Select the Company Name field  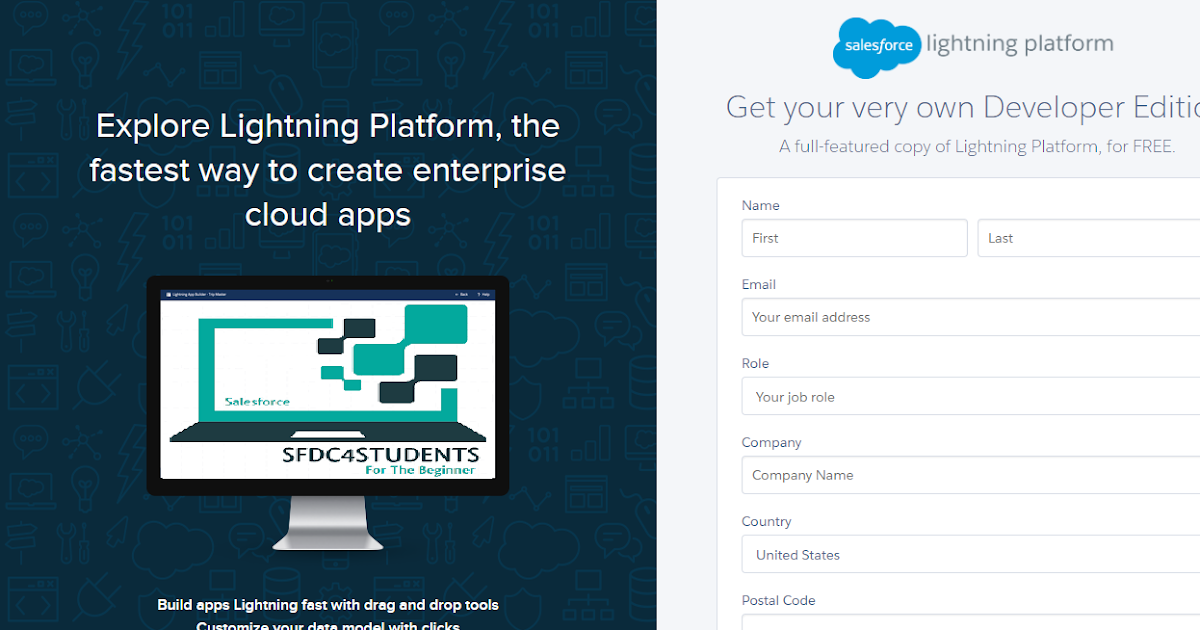[970, 475]
